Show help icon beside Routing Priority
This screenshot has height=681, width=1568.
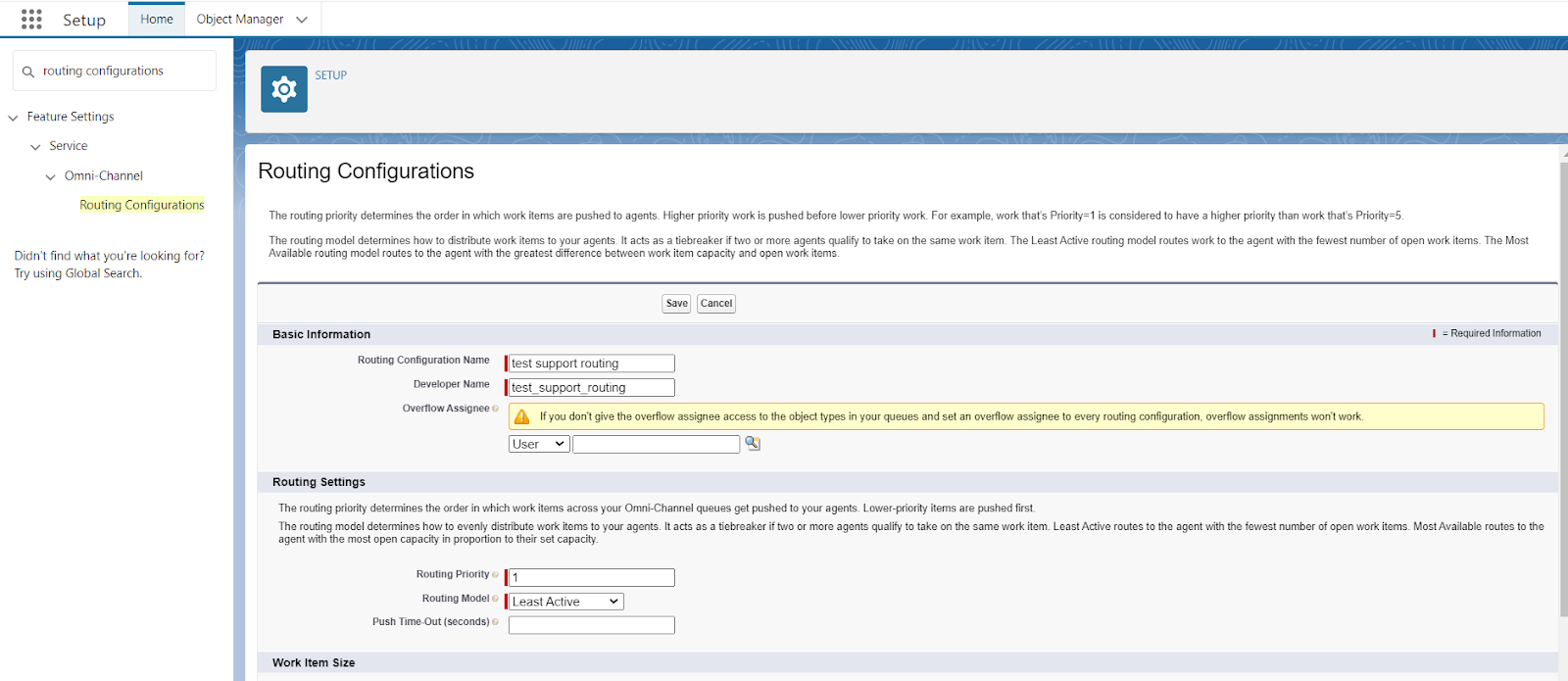click(495, 575)
